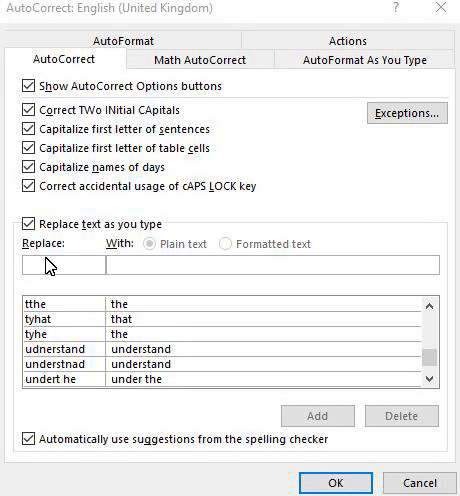Toggle Capitalize names of days
Viewport: 460px width, 496px height.
click(x=28, y=167)
